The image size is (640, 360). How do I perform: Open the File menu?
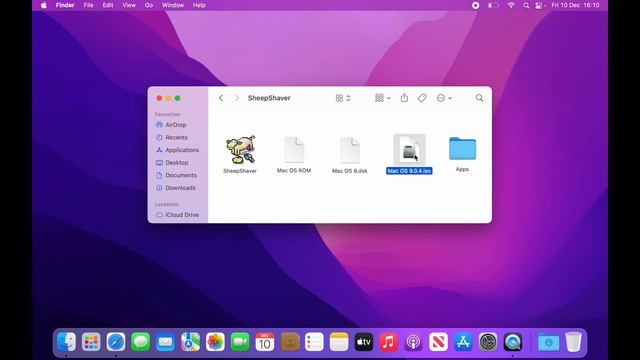tap(88, 5)
